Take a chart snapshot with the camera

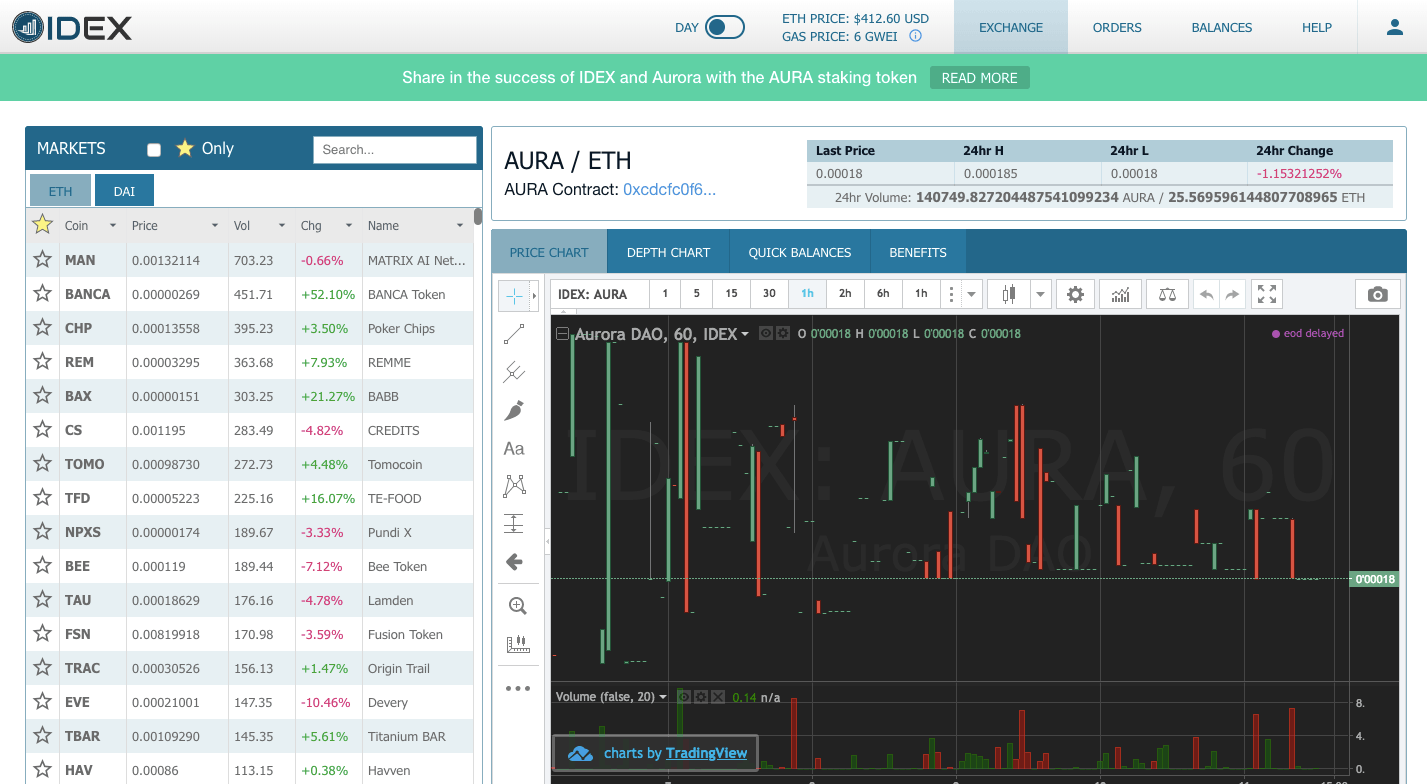coord(1377,294)
